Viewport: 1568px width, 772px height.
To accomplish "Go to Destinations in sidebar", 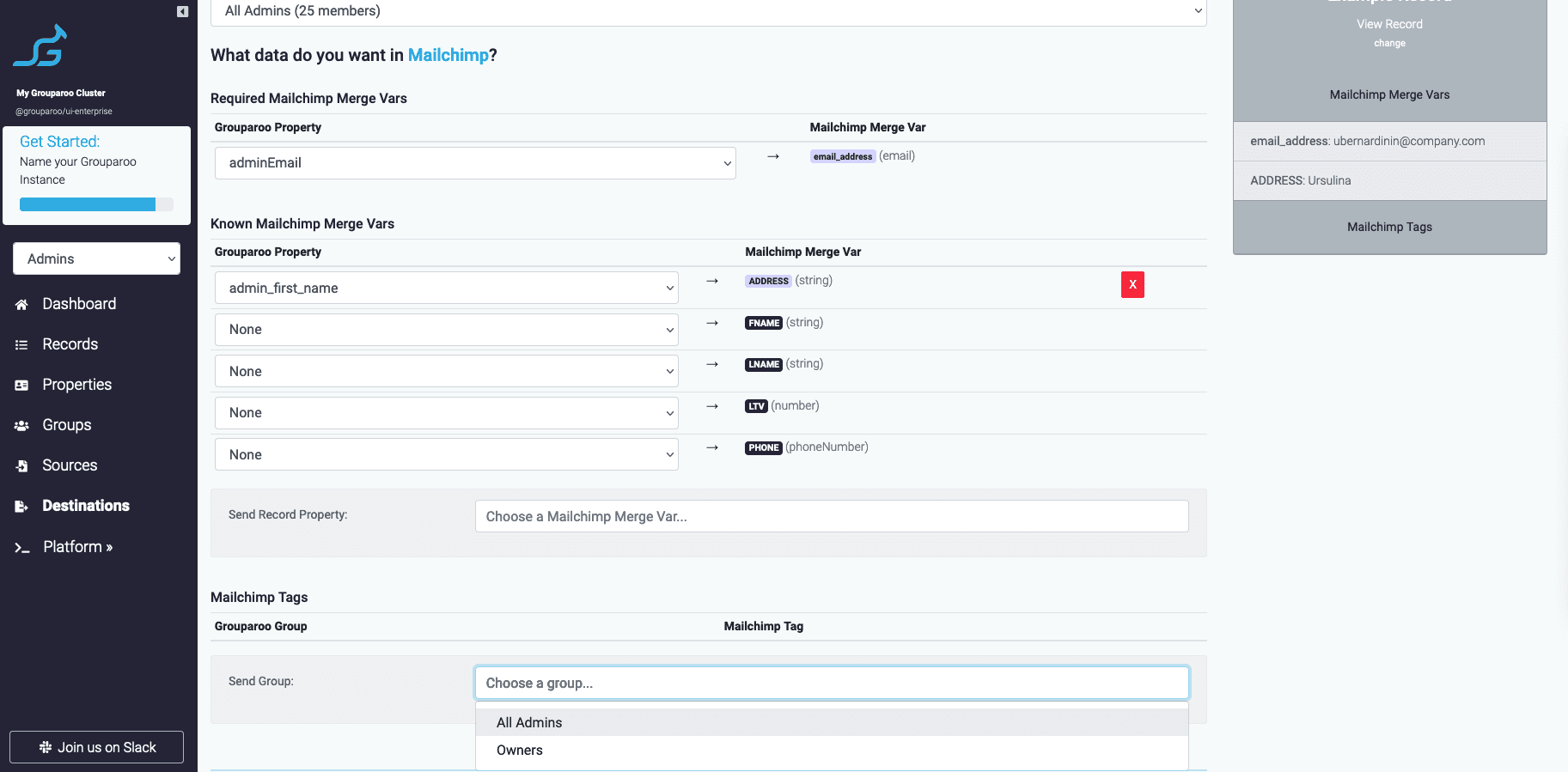I will click(86, 506).
